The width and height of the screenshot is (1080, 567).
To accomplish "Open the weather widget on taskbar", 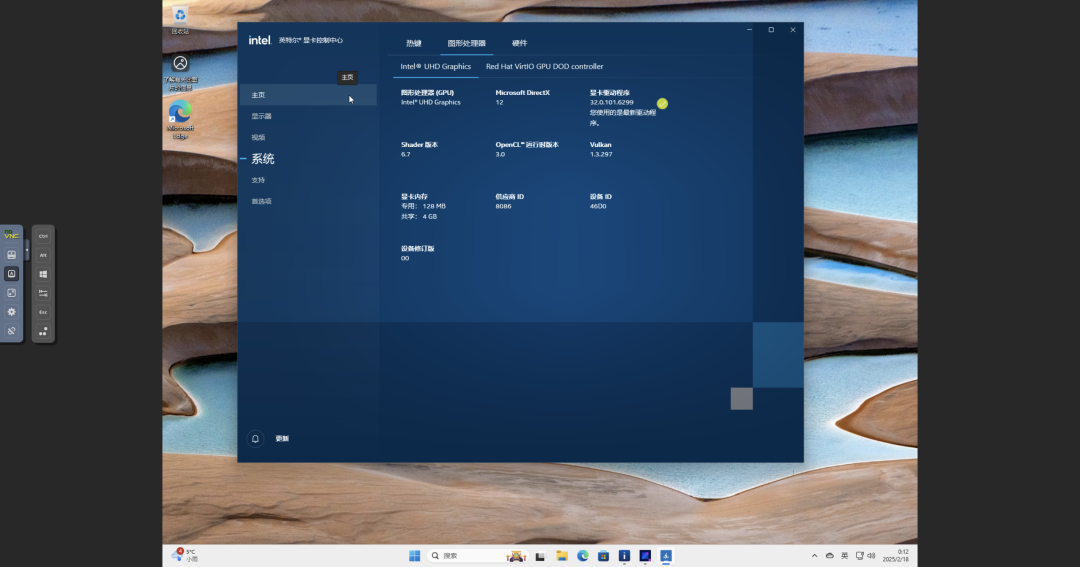I will point(184,555).
